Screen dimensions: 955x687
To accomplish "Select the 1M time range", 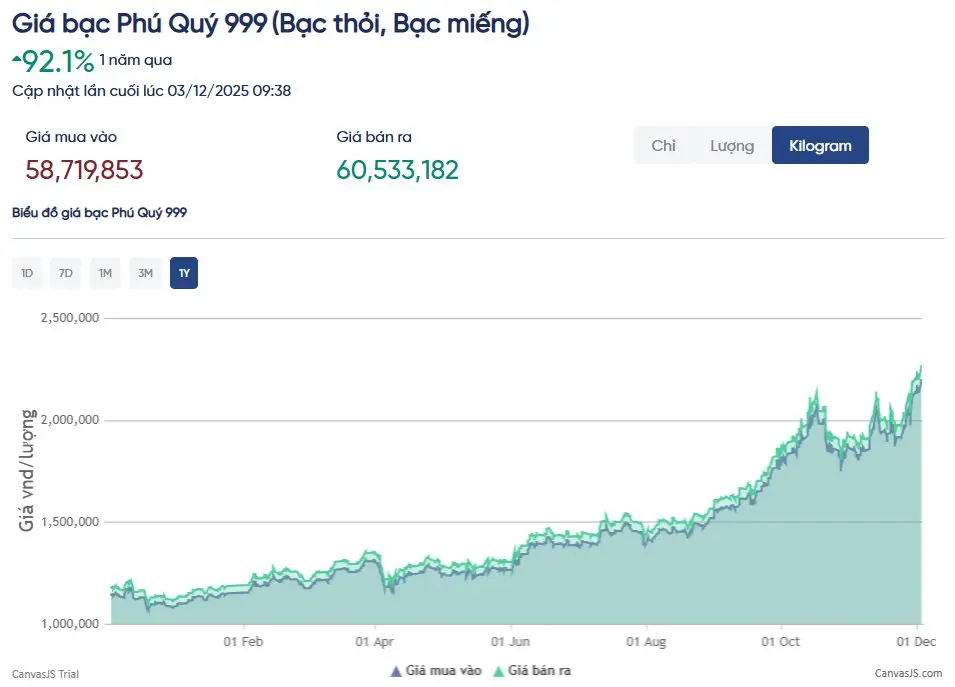I will 105,272.
